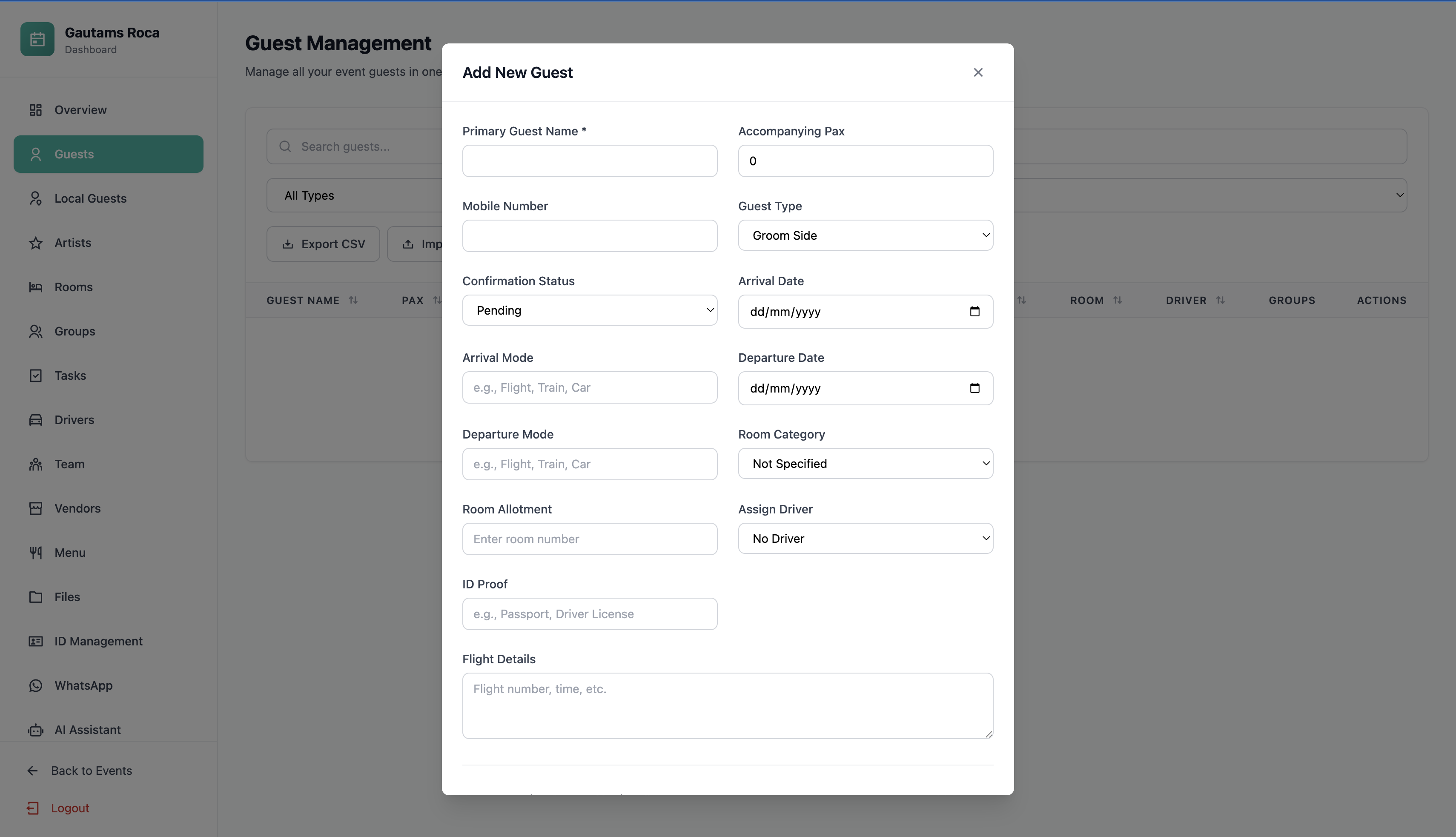Click Back to Events link
The image size is (1456, 837).
[91, 770]
